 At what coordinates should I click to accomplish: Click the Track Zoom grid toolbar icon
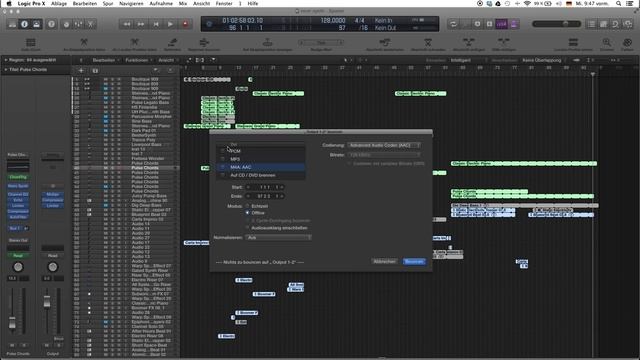tap(31, 42)
